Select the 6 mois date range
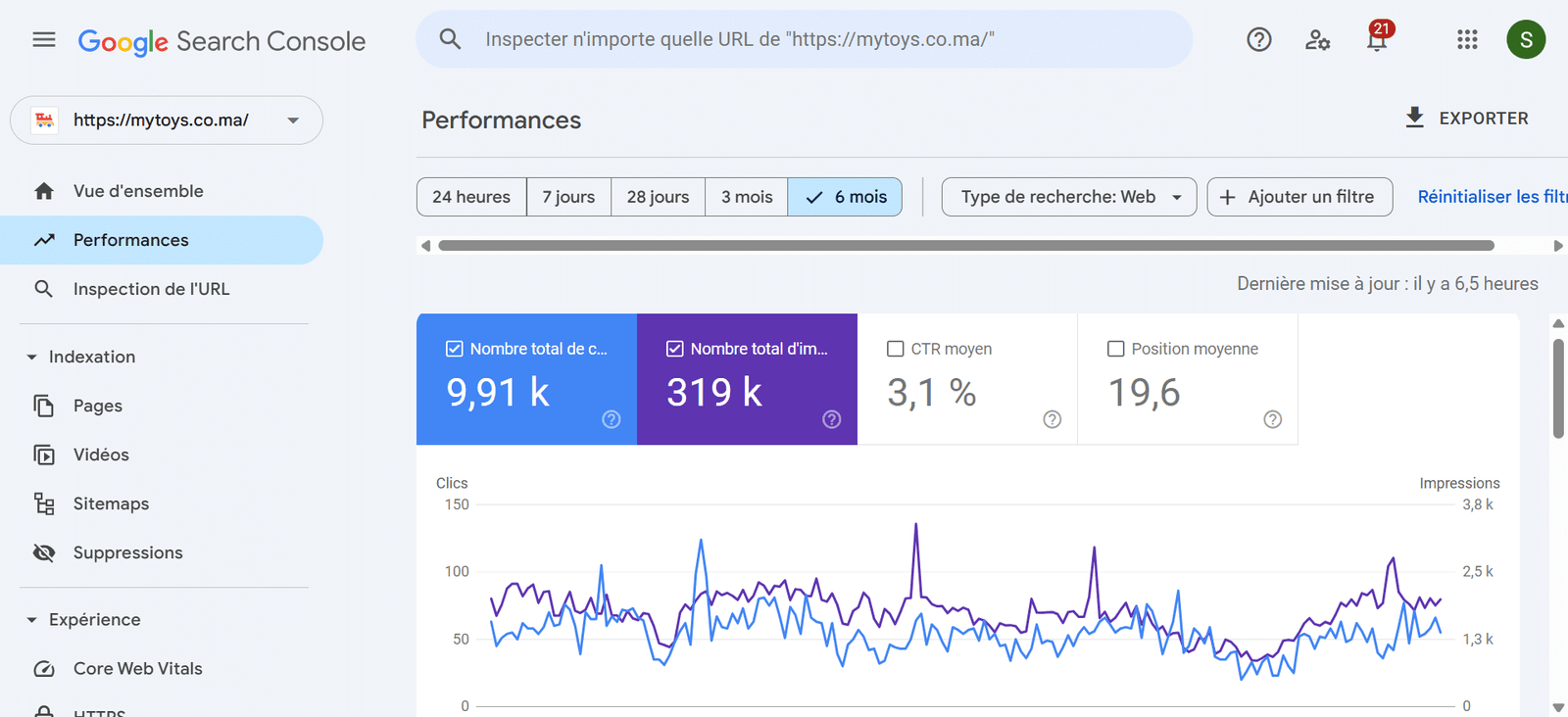1568x717 pixels. 845,197
